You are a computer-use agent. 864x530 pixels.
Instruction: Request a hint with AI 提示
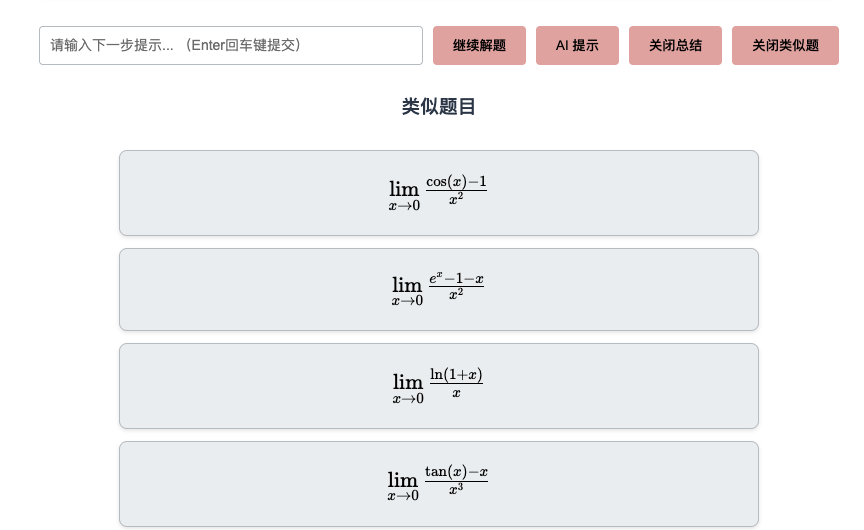[577, 45]
